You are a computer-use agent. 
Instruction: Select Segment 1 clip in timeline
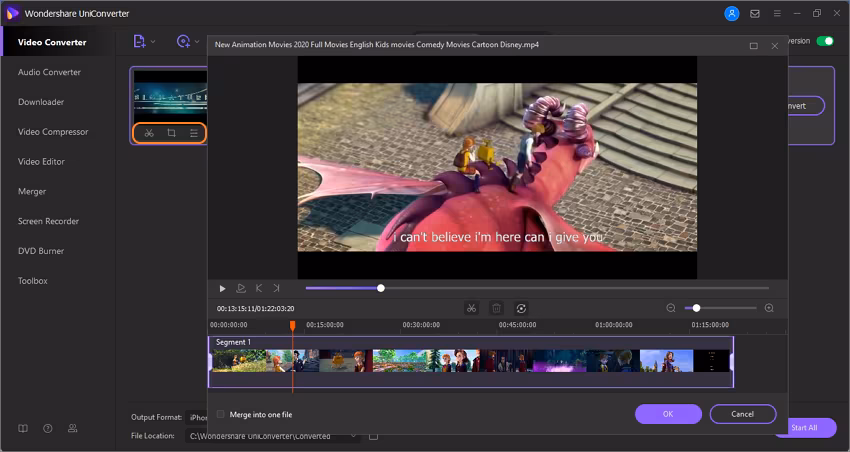coord(471,361)
